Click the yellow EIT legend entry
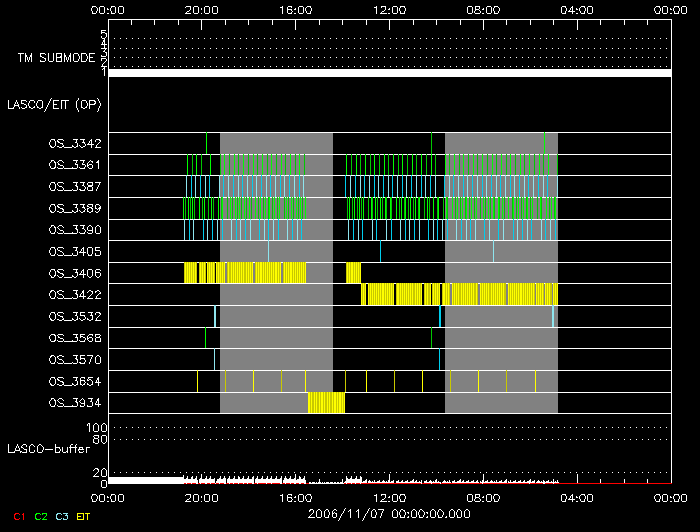 click(x=83, y=516)
